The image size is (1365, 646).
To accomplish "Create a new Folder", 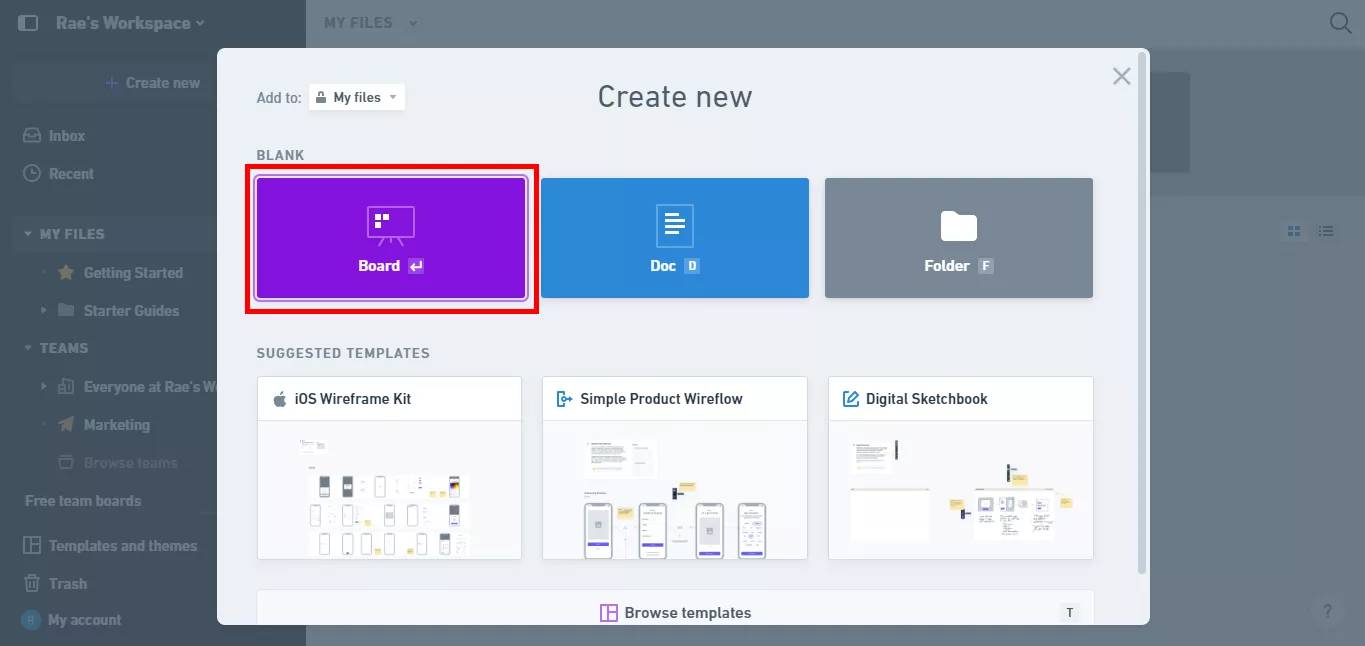I will pyautogui.click(x=958, y=238).
